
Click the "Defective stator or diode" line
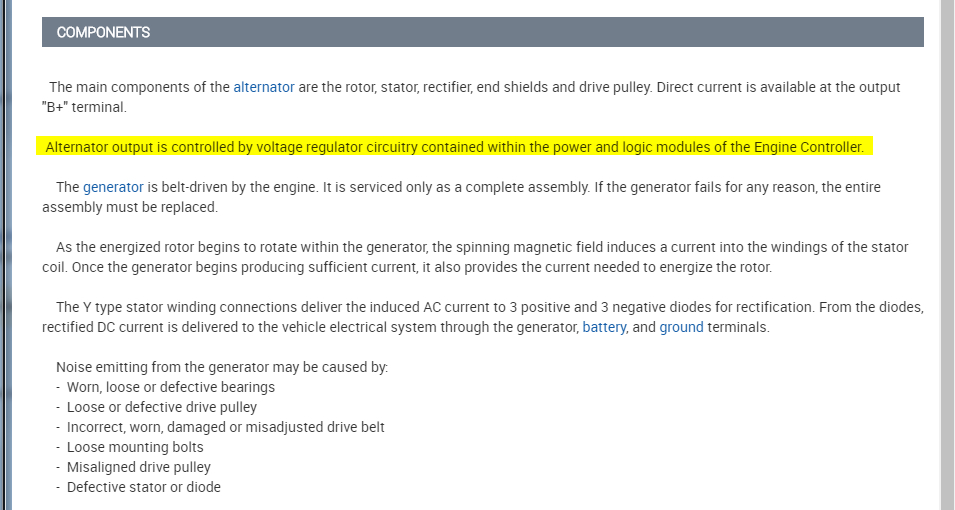(x=143, y=487)
